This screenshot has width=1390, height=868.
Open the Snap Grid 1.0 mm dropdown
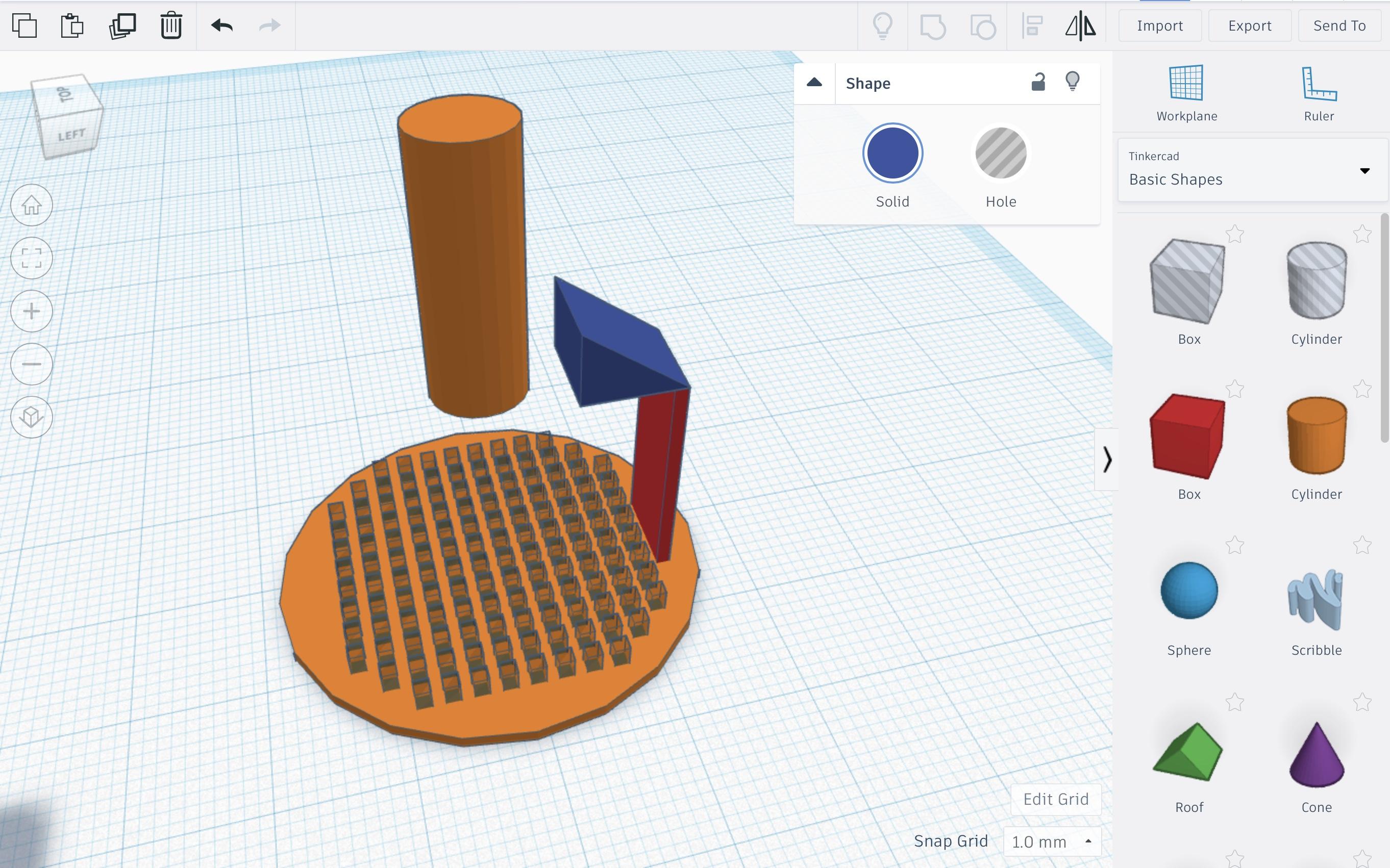1052,841
